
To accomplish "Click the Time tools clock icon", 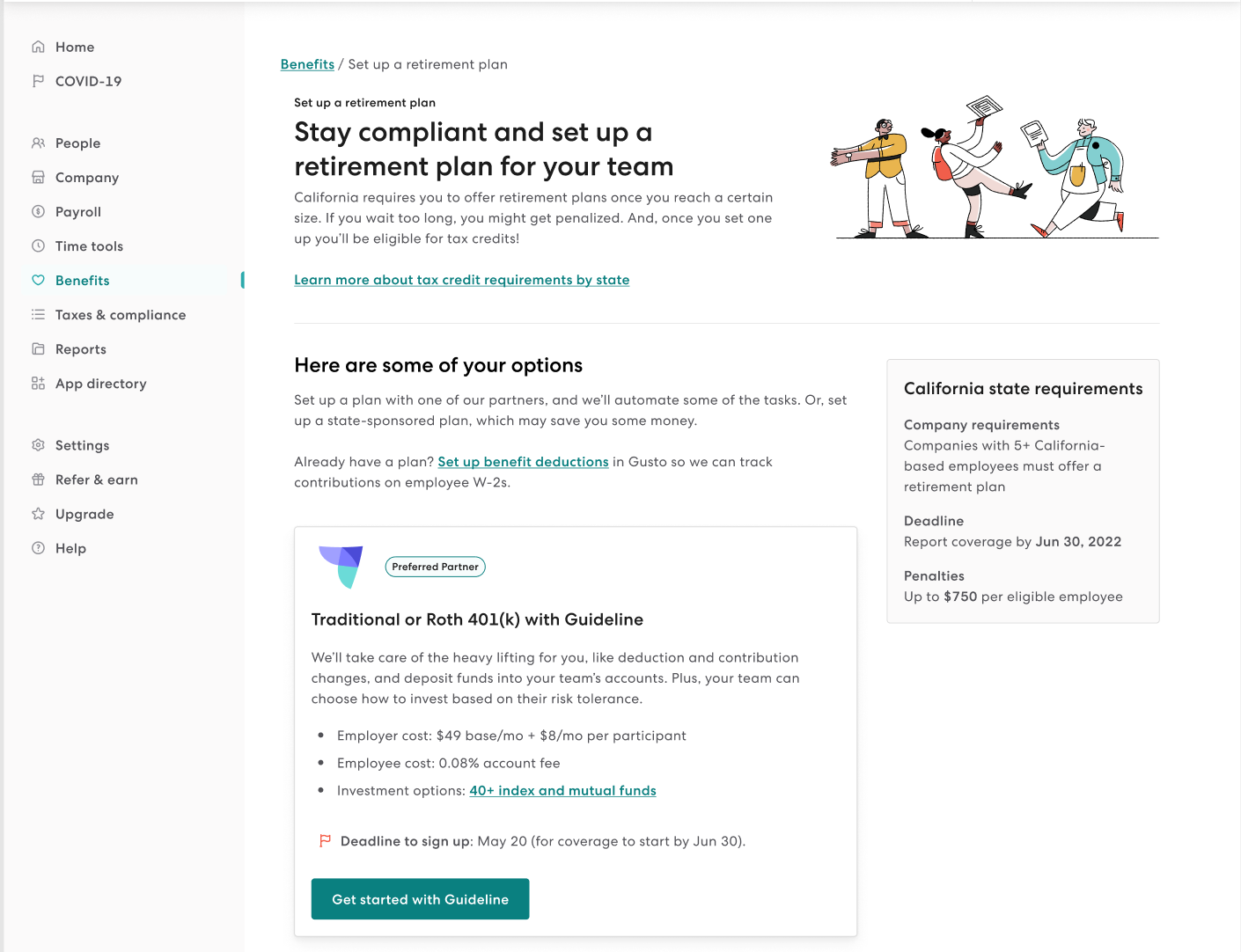I will 38,245.
